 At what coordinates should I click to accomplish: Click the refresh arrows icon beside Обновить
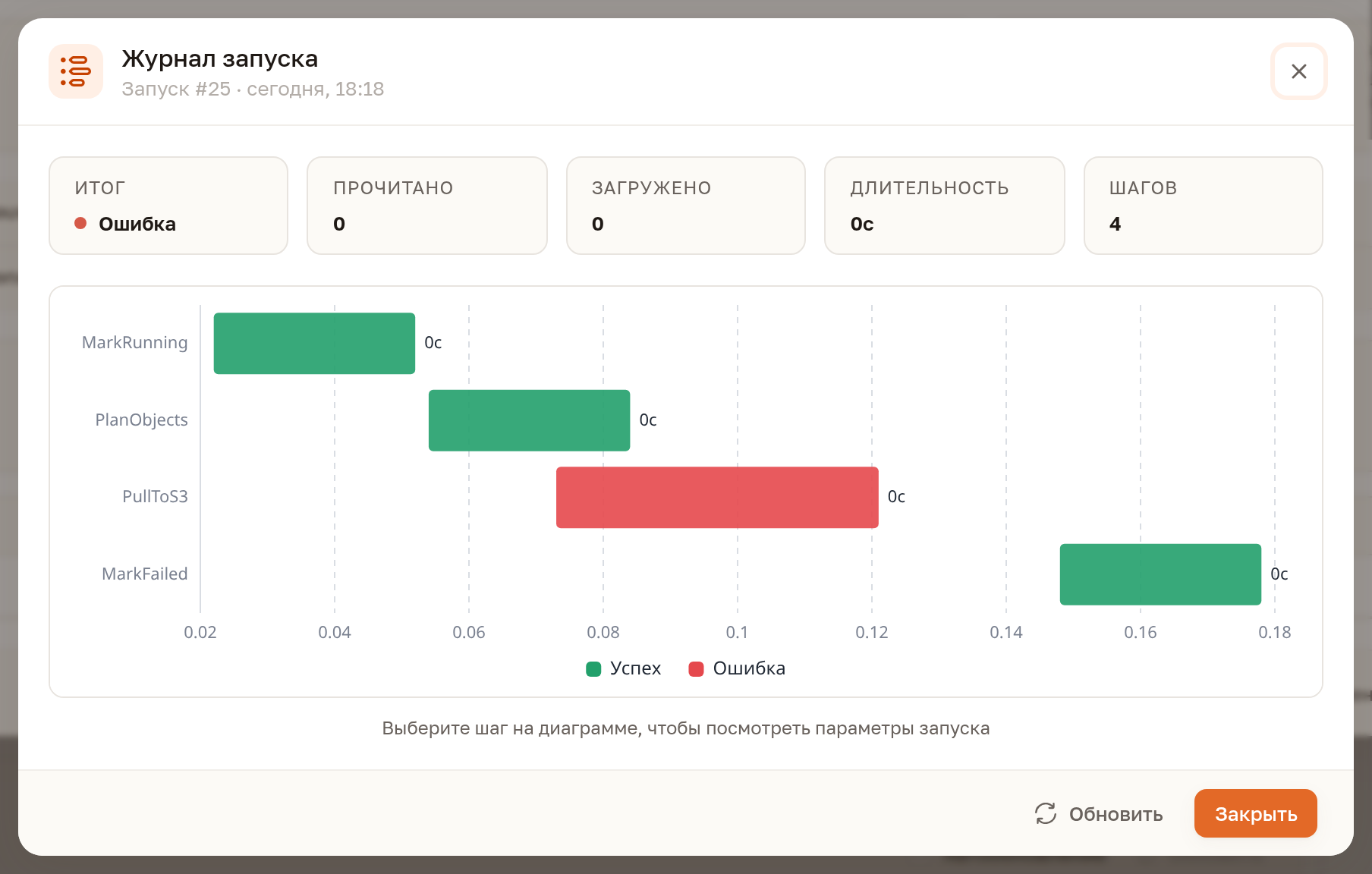tap(1045, 813)
